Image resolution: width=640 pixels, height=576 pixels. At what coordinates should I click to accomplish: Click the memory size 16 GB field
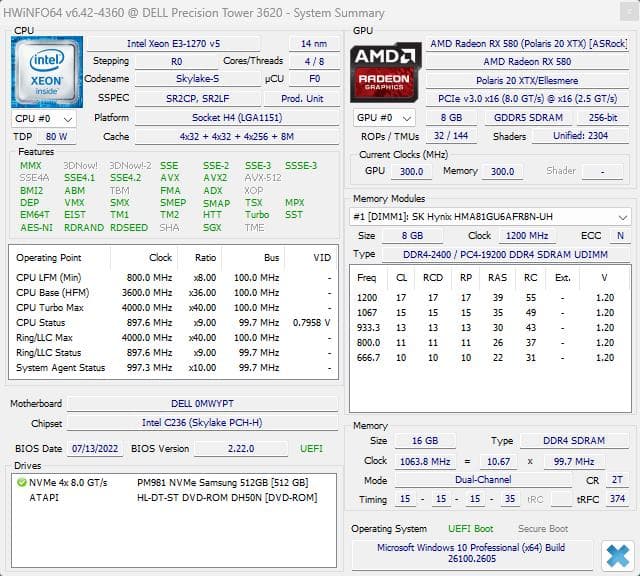425,441
